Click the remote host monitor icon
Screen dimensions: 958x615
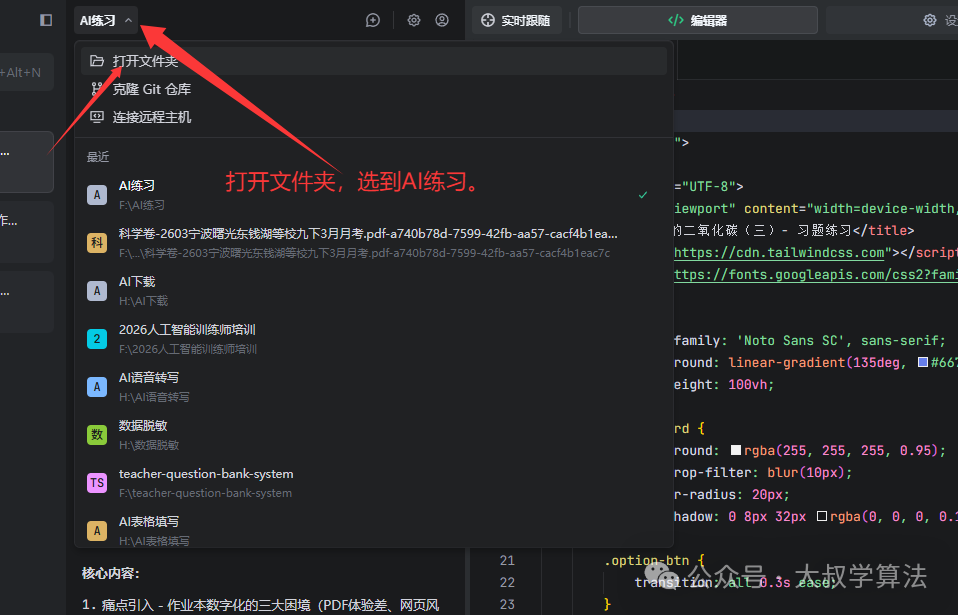97,117
